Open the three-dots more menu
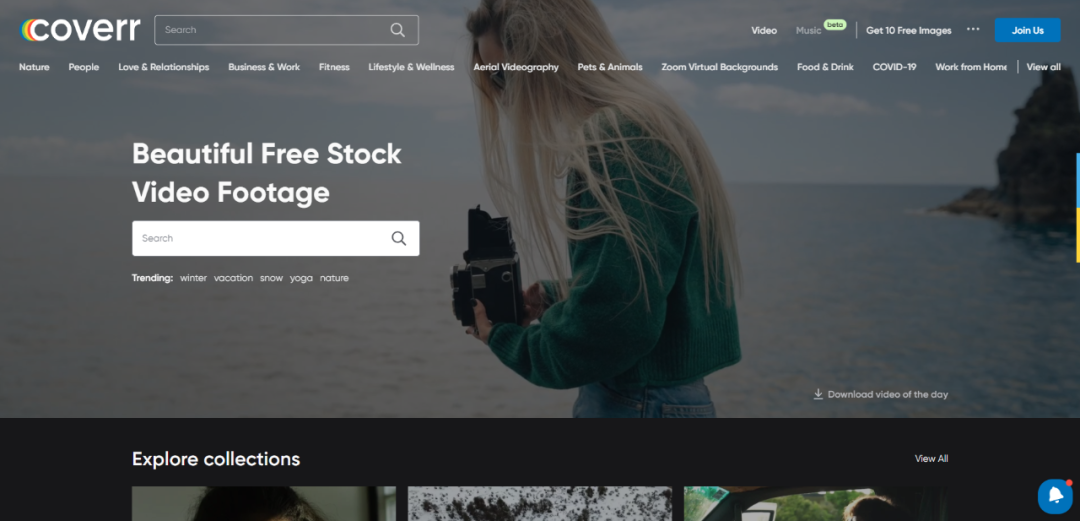1080x521 pixels. 973,29
